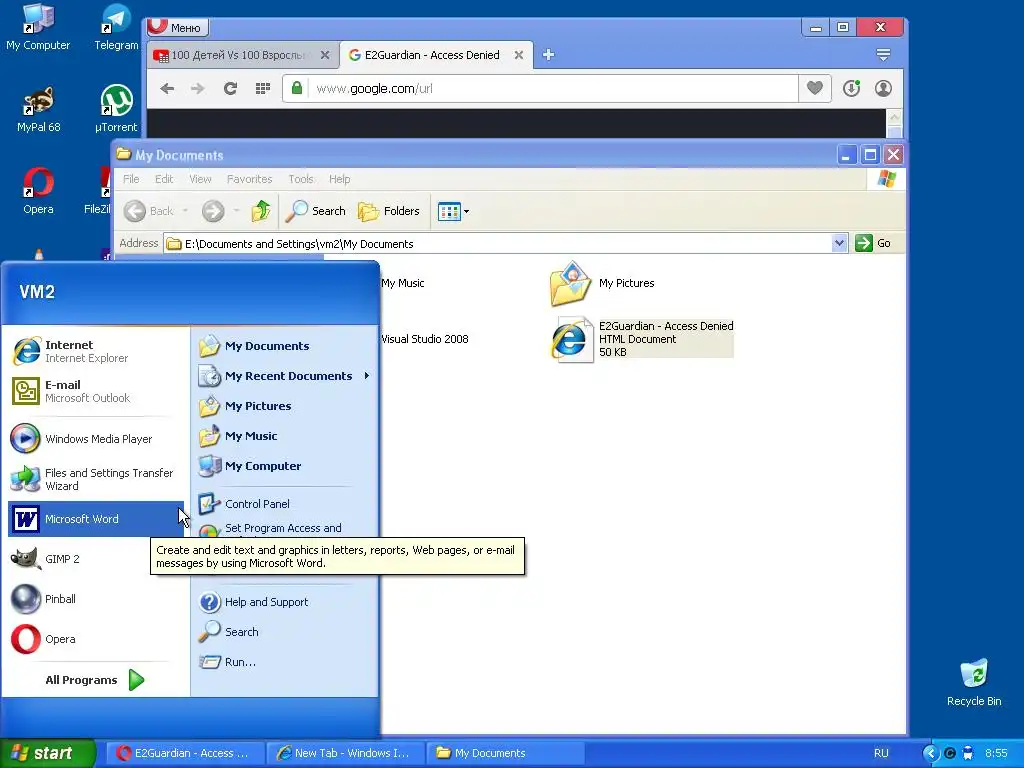Expand My Recent Documents submenu
This screenshot has width=1024, height=768.
pos(284,376)
